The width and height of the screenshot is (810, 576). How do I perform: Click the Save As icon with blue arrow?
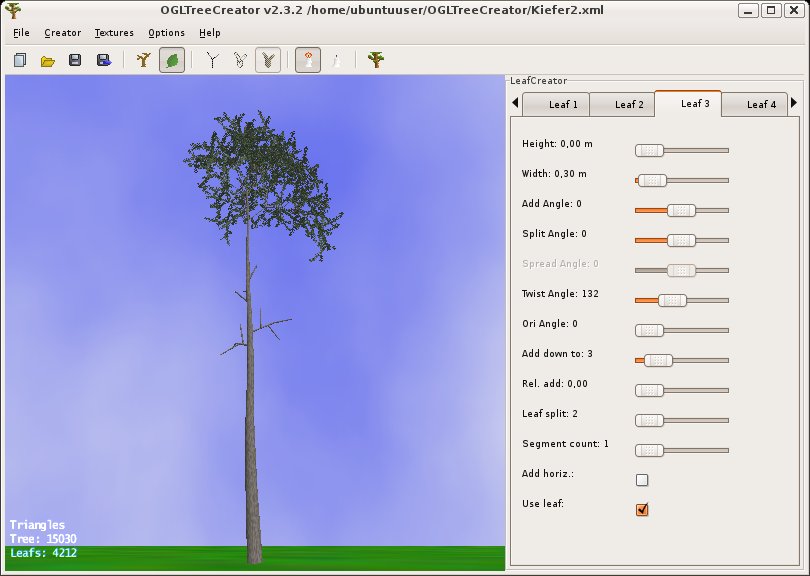point(103,60)
